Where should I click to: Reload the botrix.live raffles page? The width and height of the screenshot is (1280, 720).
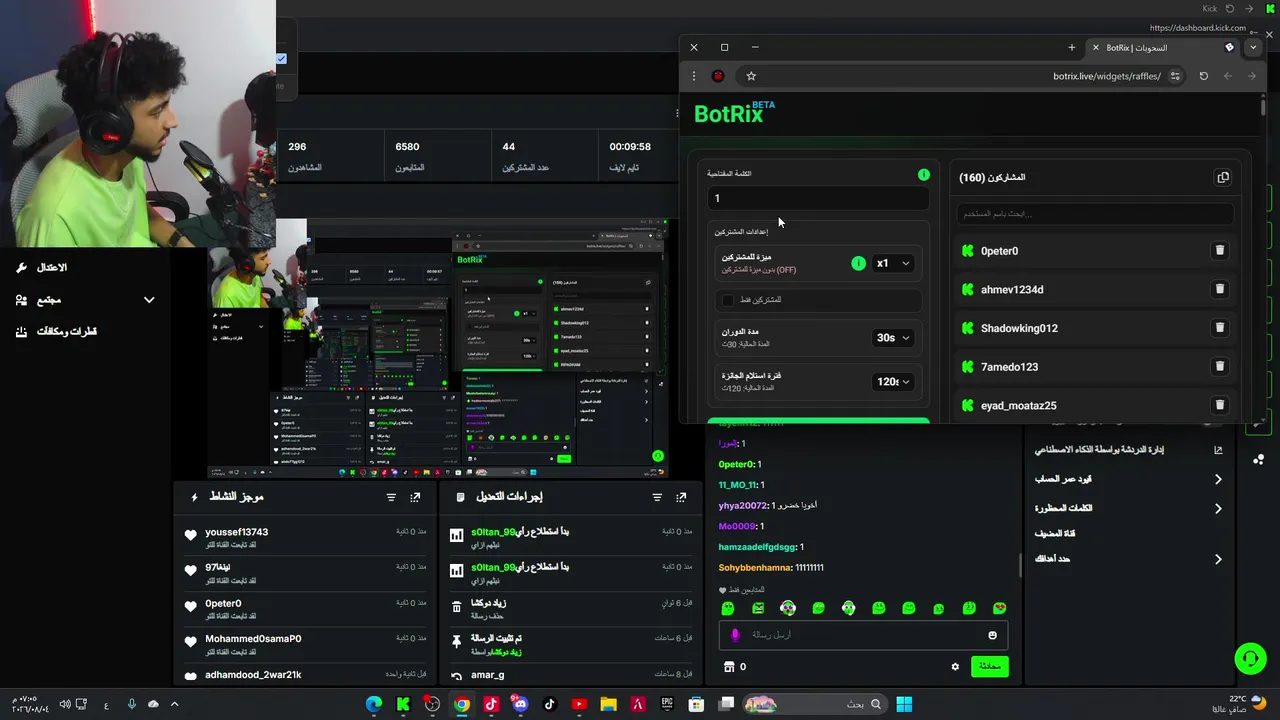click(1203, 76)
